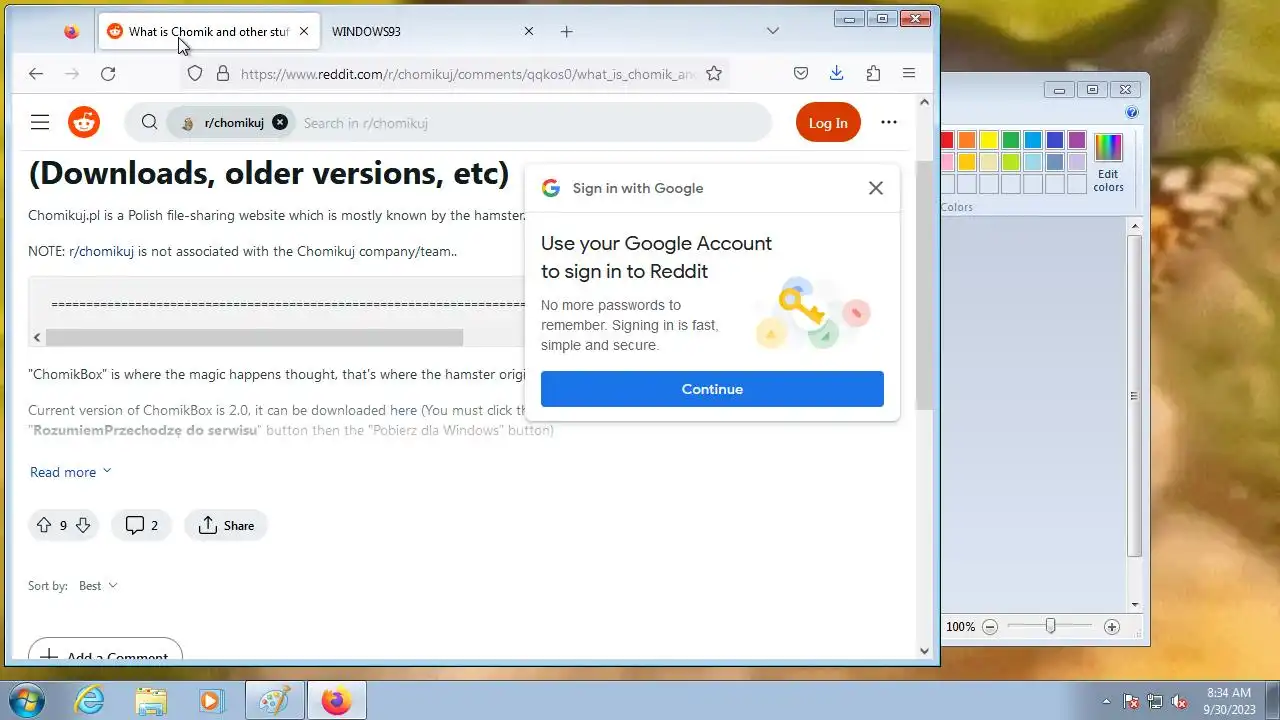Remove the r/chomikuj search filter chip
This screenshot has height=720, width=1280.
[x=280, y=122]
